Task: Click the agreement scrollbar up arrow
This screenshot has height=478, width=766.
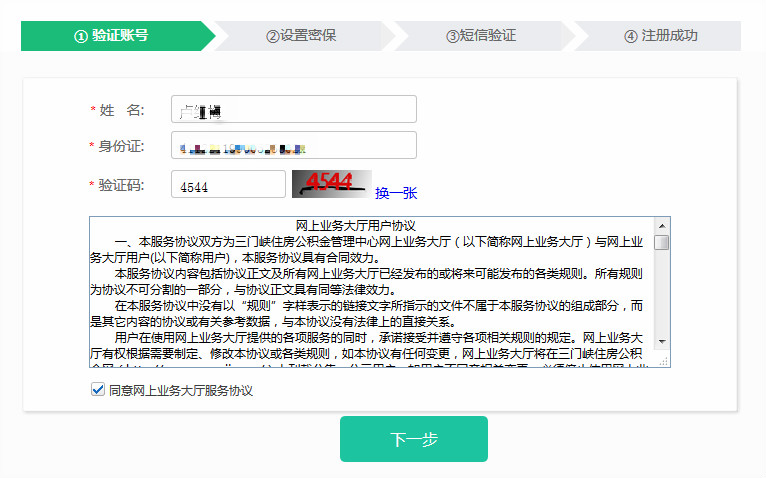Action: (661, 226)
